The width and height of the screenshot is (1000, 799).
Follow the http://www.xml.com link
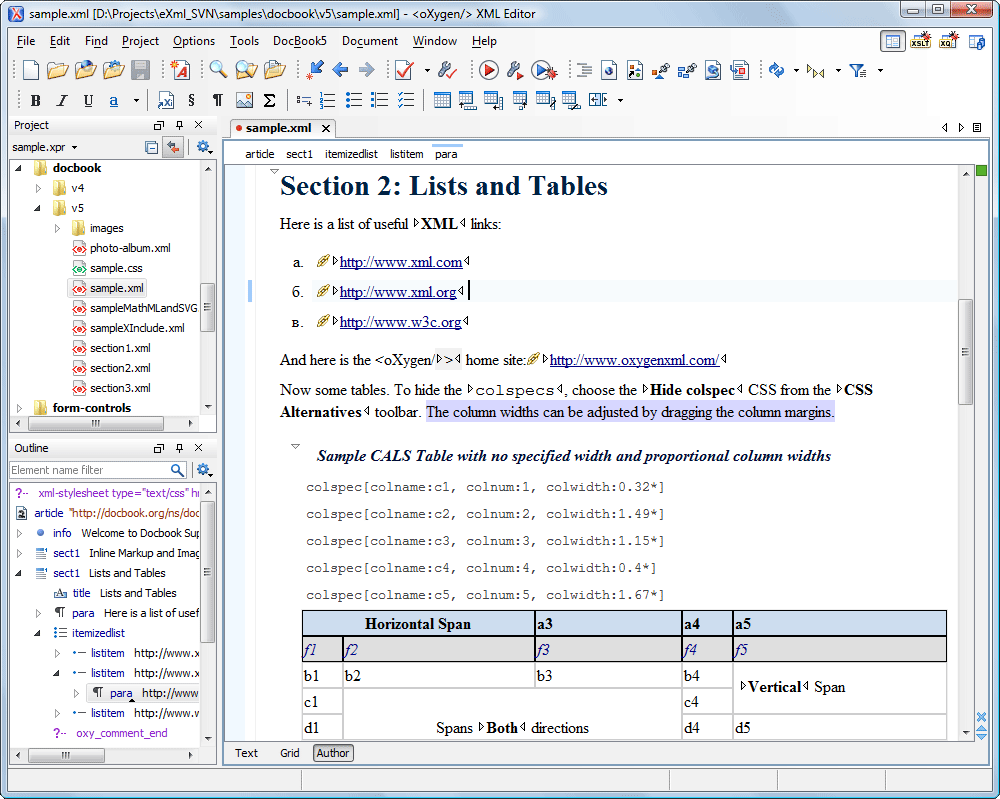pyautogui.click(x=401, y=262)
